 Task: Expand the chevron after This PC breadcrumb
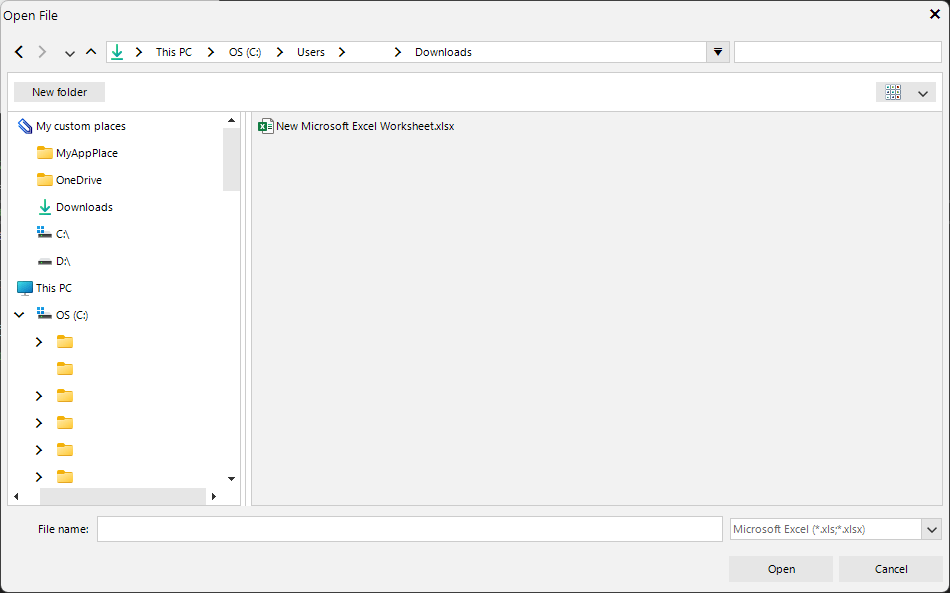point(211,52)
